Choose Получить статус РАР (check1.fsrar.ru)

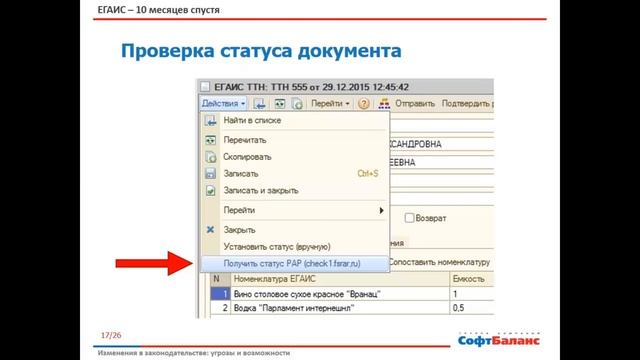point(295,264)
